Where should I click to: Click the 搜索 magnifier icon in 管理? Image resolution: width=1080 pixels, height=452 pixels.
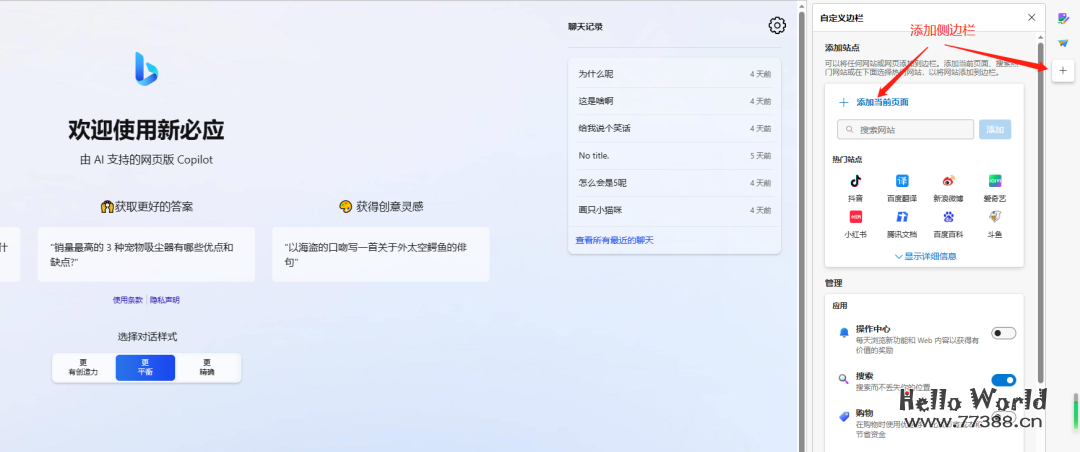coord(844,378)
